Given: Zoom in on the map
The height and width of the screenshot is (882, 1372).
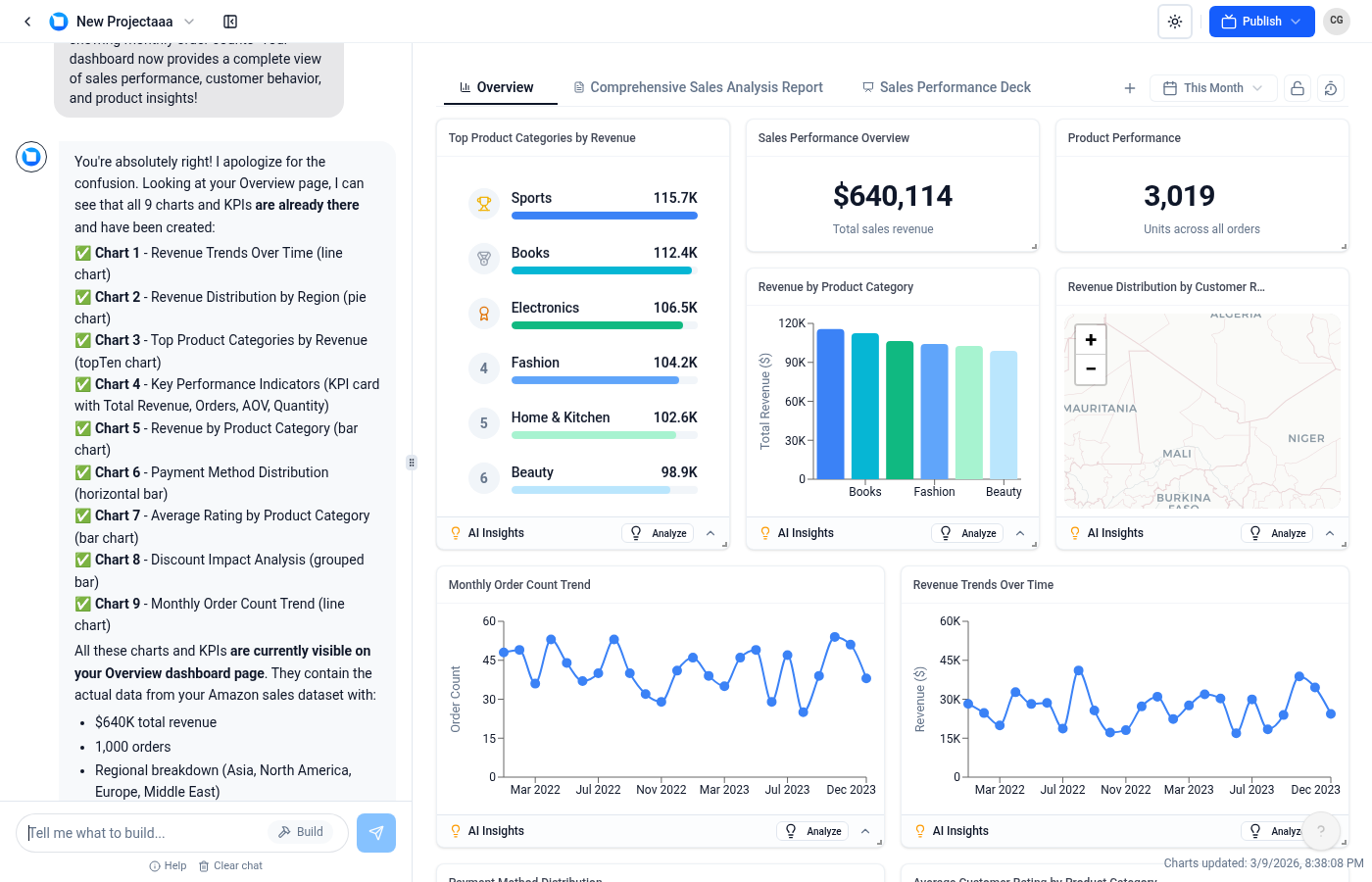Looking at the screenshot, I should click(x=1091, y=339).
